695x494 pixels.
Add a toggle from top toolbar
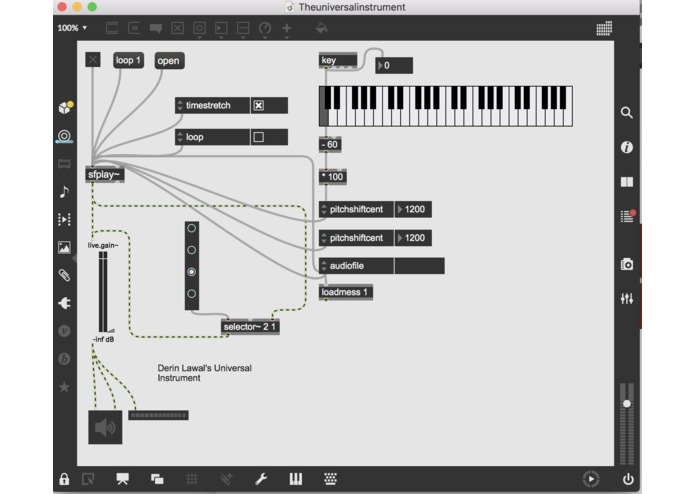[177, 28]
